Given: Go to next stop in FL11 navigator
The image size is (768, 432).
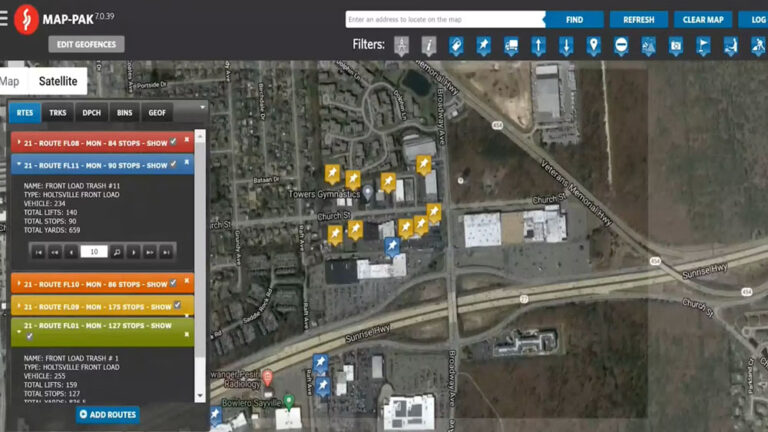Looking at the screenshot, I should point(133,252).
